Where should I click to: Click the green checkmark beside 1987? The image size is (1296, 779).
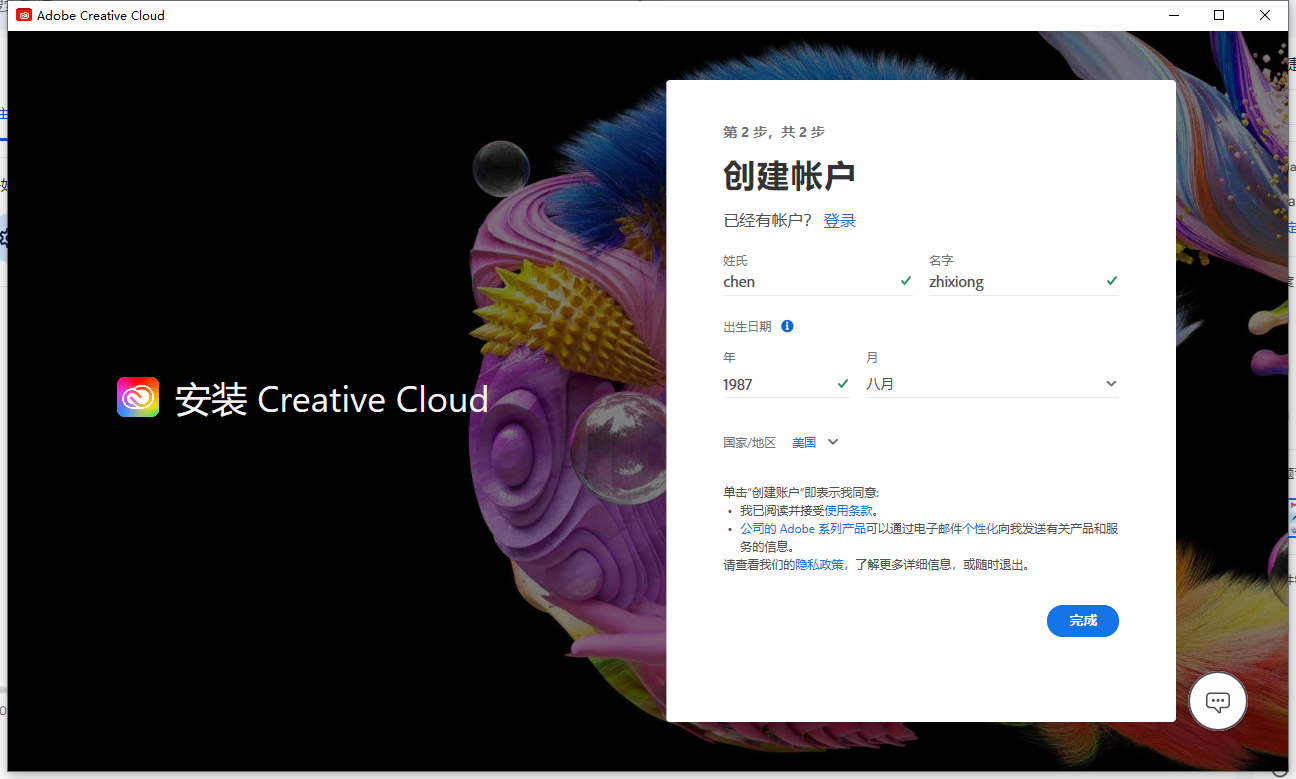pyautogui.click(x=843, y=383)
